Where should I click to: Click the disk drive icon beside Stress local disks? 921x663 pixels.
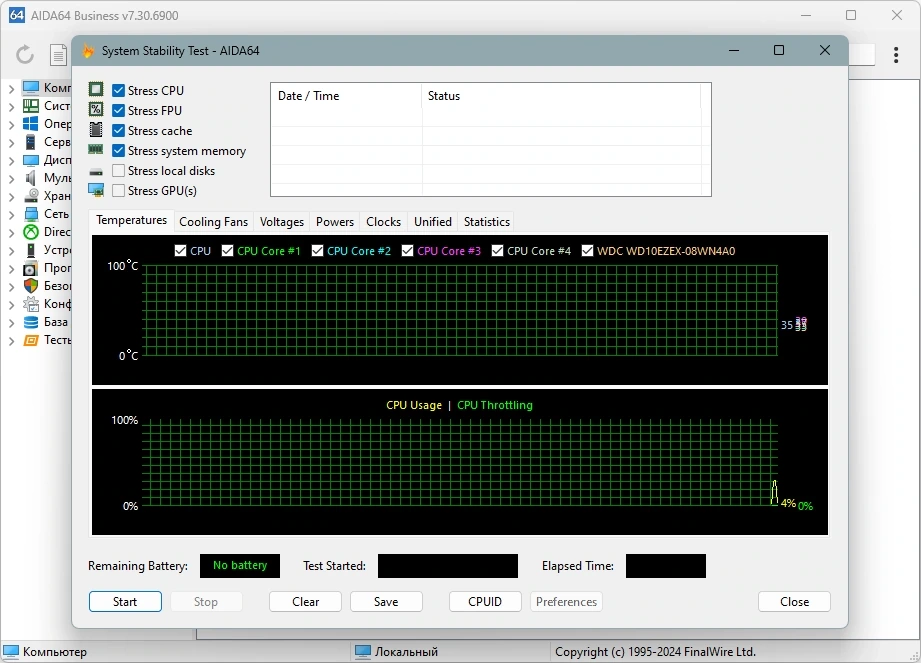coord(96,172)
